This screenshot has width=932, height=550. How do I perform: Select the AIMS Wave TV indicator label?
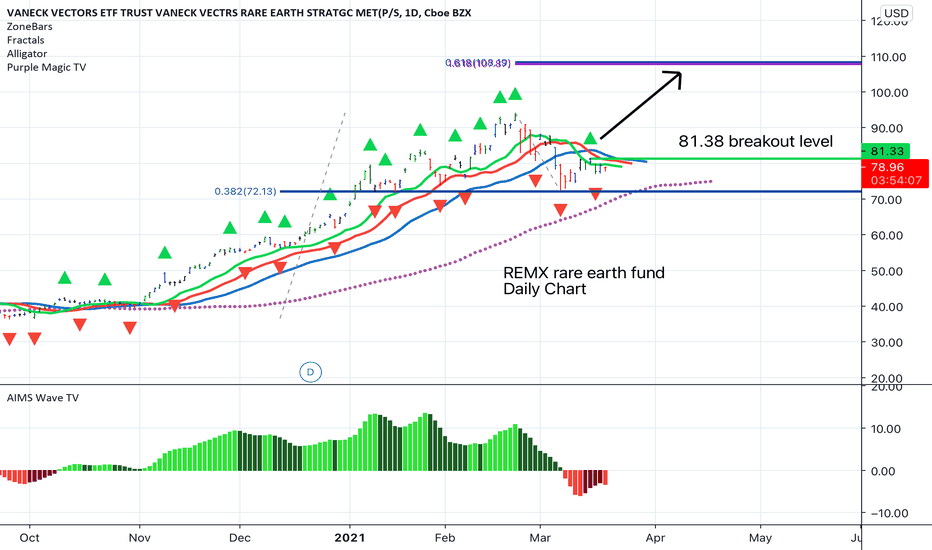click(x=43, y=398)
